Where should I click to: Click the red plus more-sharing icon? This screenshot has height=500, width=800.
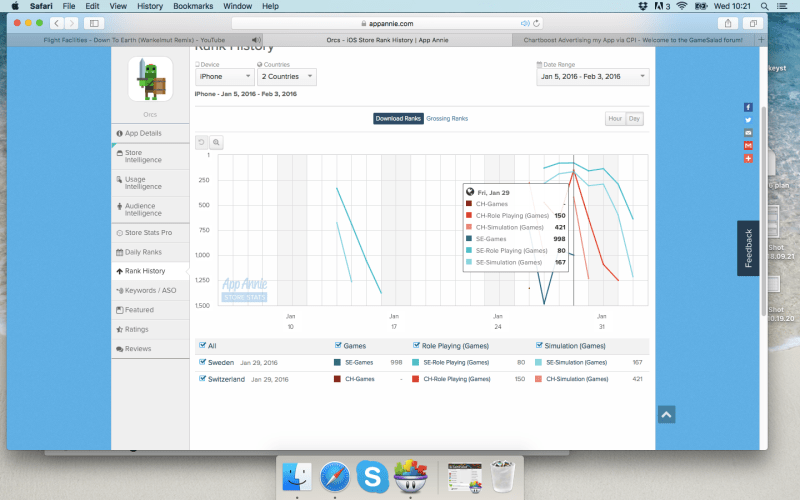(x=748, y=159)
